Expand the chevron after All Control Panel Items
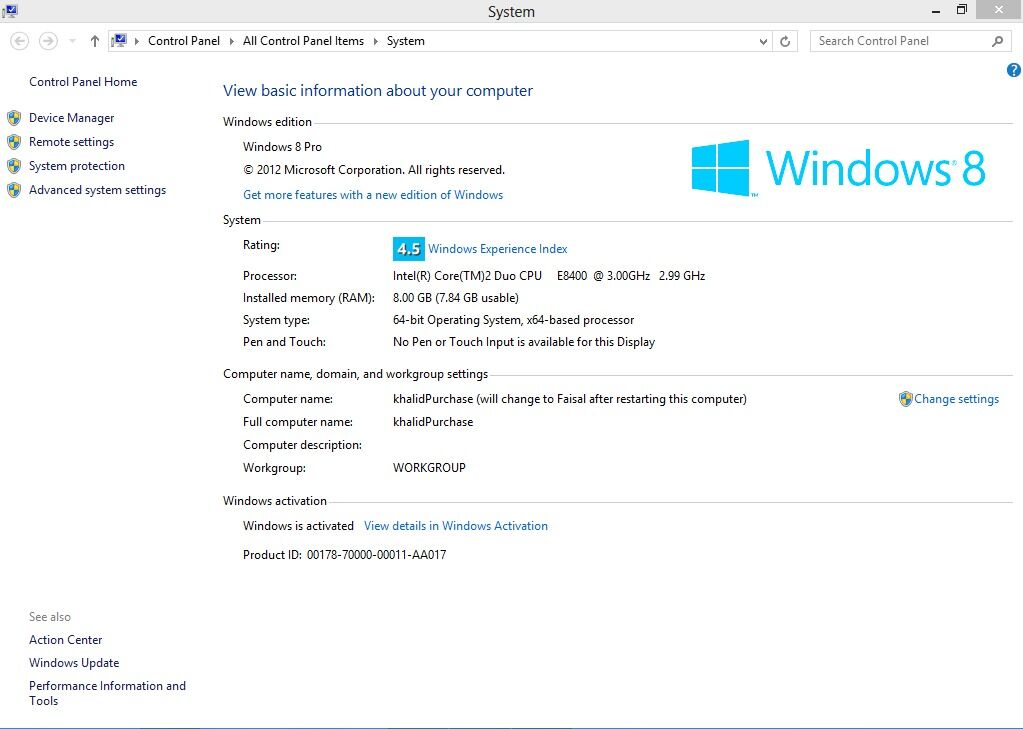The height and width of the screenshot is (729, 1023). click(x=376, y=41)
